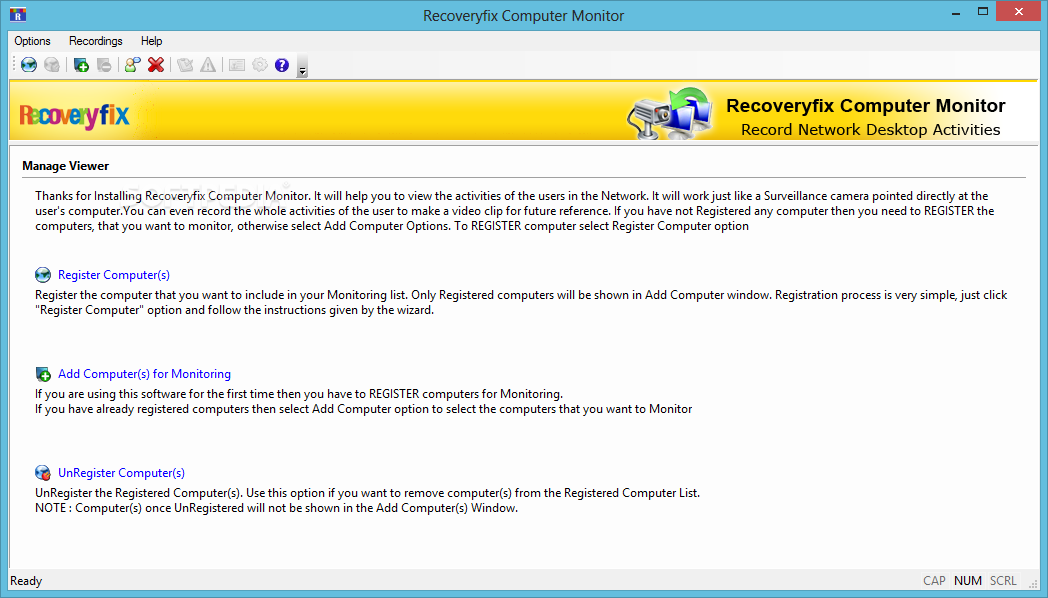The width and height of the screenshot is (1048, 598).
Task: Click the app icon in the title bar
Action: [x=18, y=14]
